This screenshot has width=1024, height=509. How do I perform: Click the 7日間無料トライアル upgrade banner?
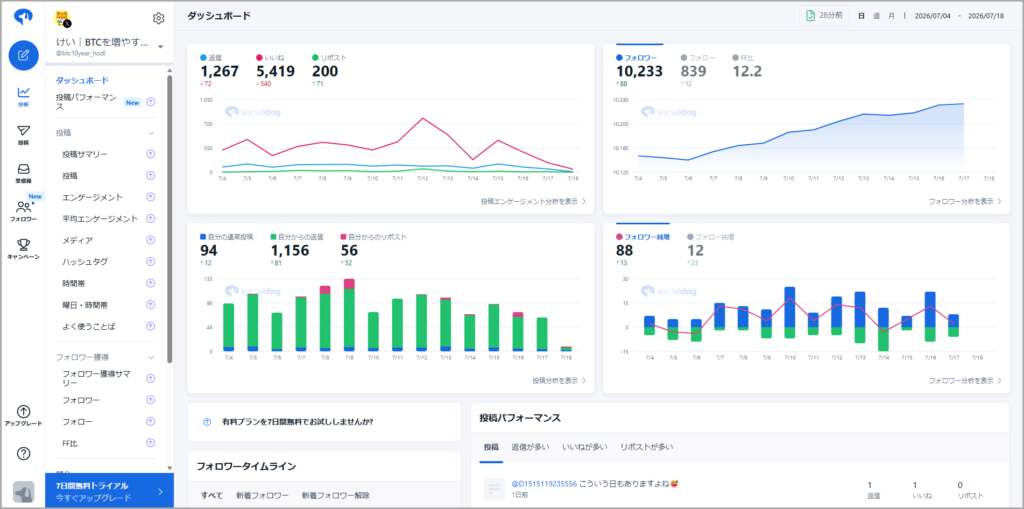click(x=109, y=491)
